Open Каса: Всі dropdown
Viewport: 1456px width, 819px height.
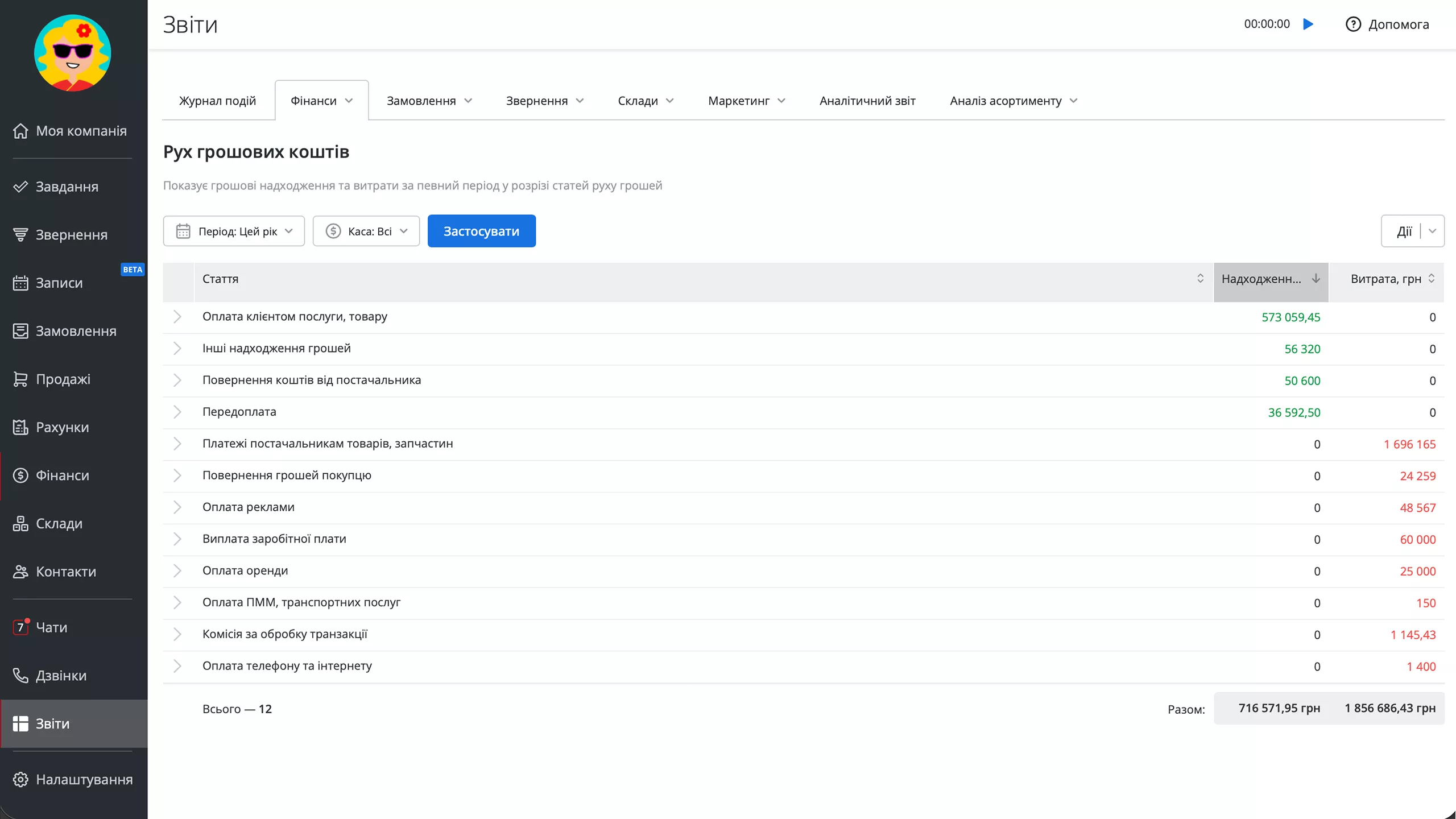tap(366, 231)
